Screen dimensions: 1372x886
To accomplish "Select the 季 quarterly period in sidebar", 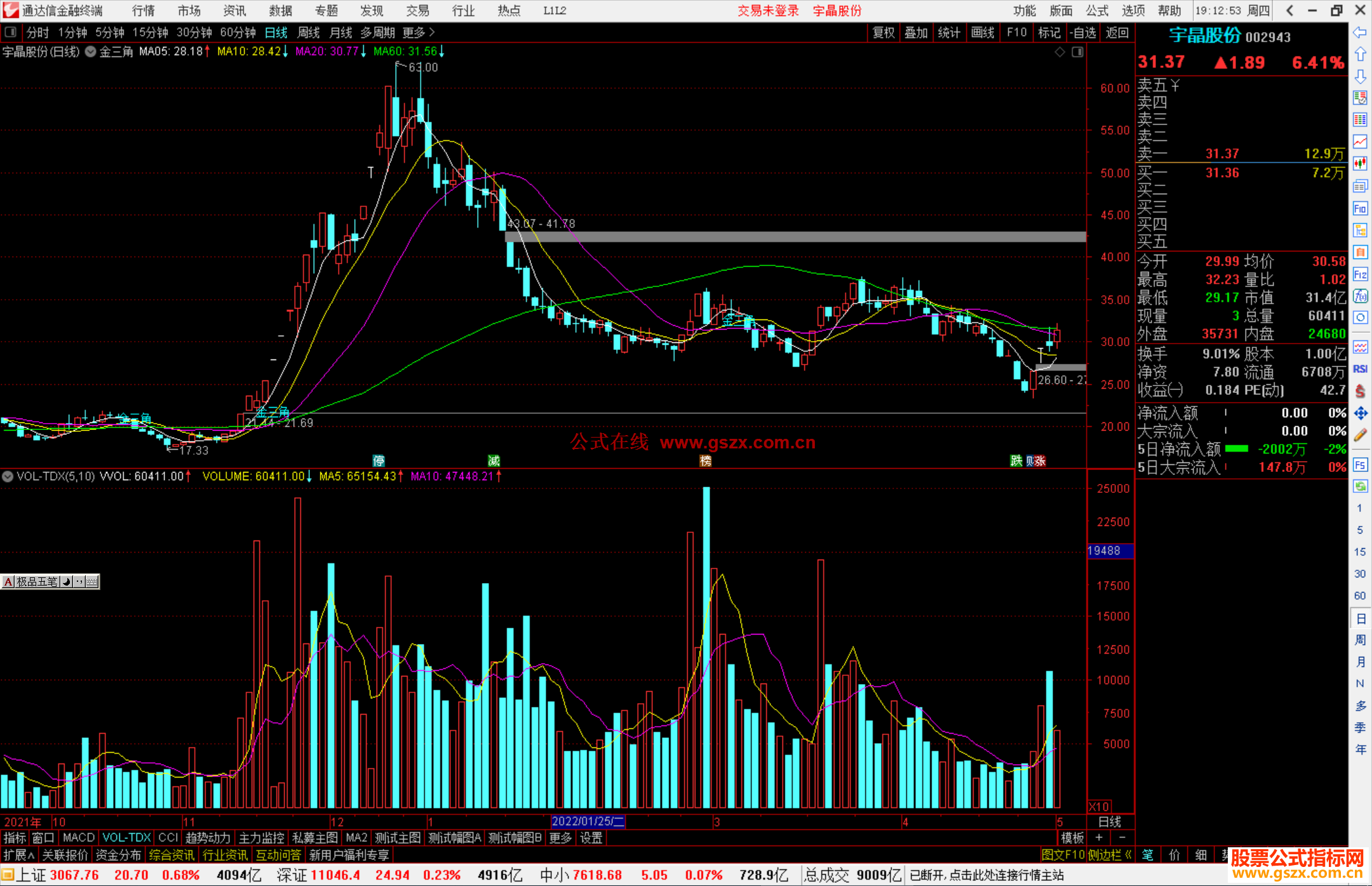I will pos(1361,727).
